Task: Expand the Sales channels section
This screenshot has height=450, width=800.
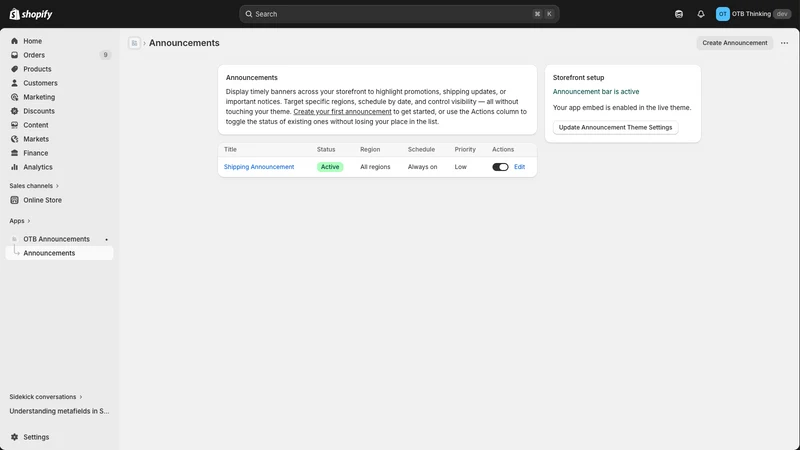Action: [x=34, y=186]
